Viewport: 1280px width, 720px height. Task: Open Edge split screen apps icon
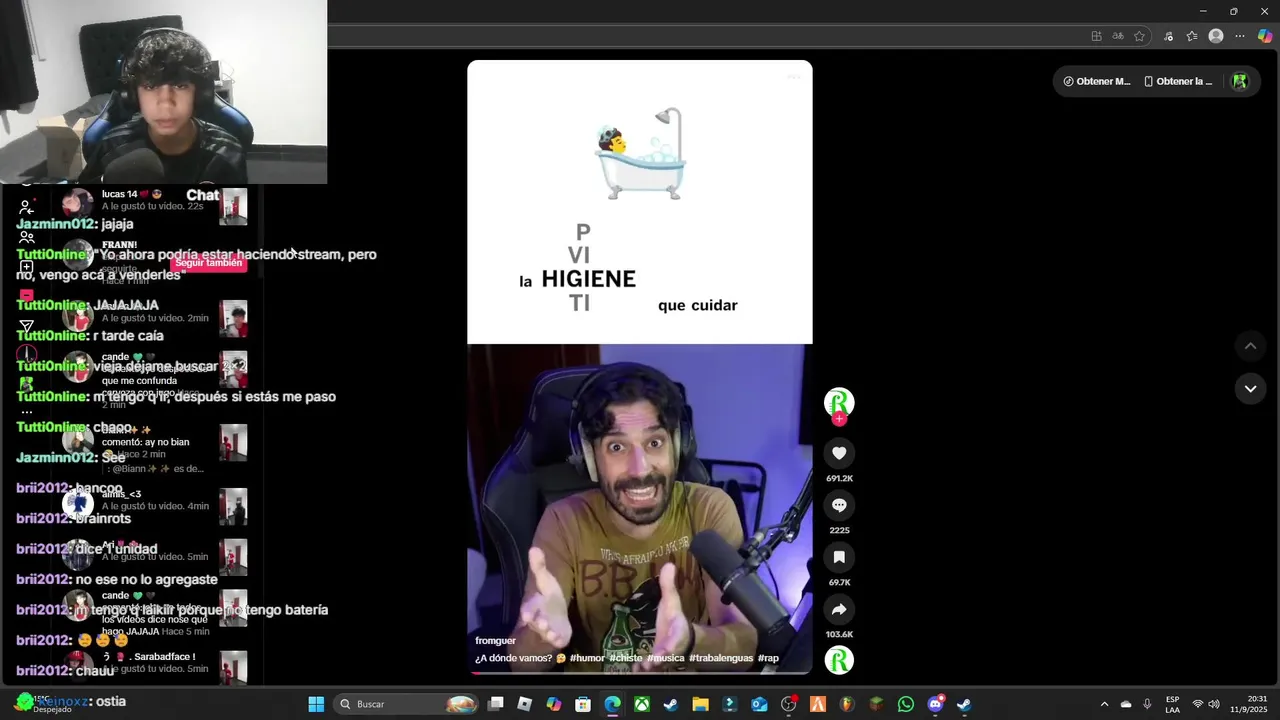coord(1096,36)
